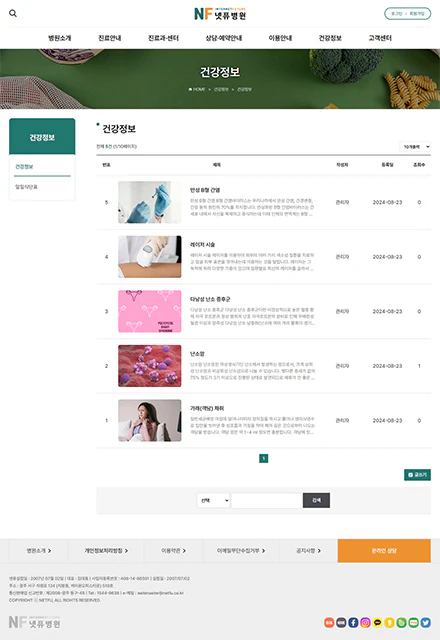Expand the 10개씩 items-per-page dropdown
The height and width of the screenshot is (640, 440).
pyautogui.click(x=415, y=147)
